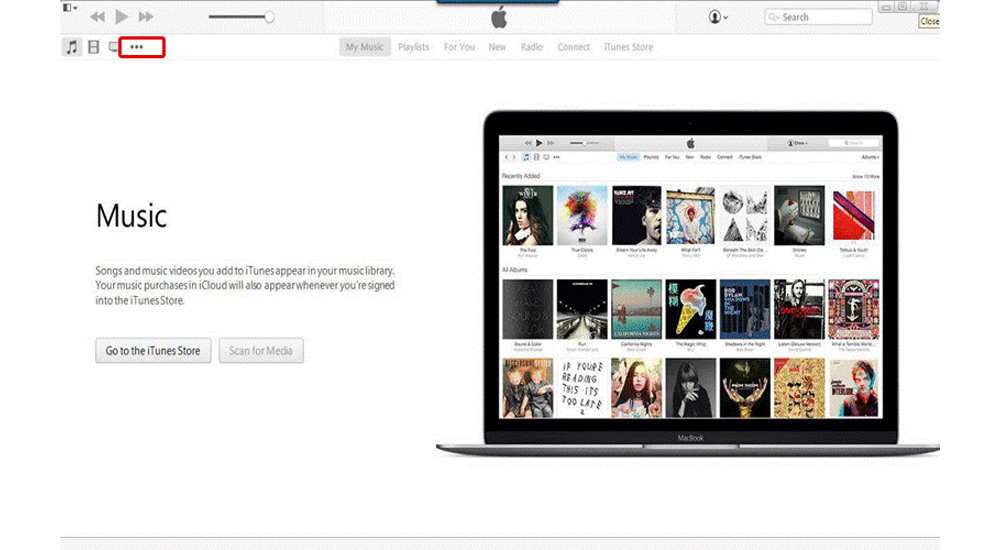Click the Rewind previous track button
The image size is (1000, 550).
point(97,17)
